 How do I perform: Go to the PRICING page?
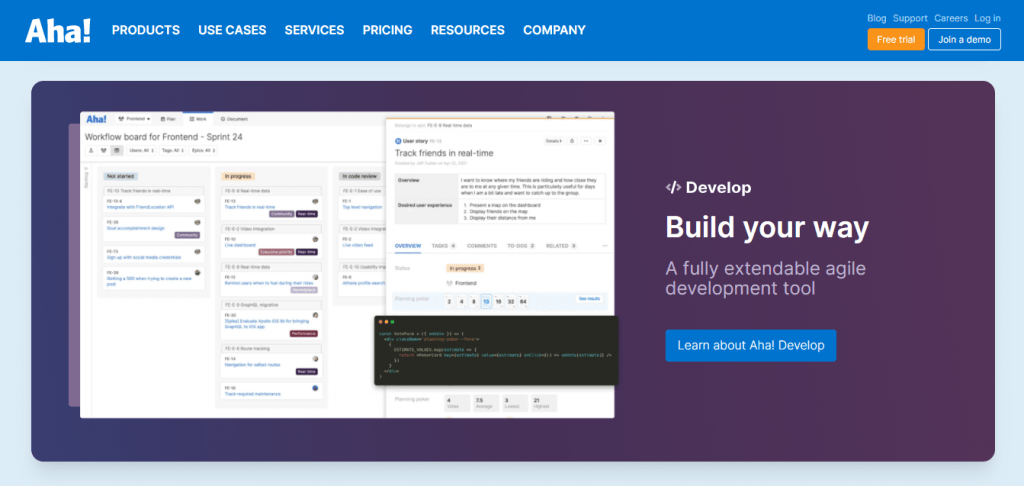[388, 30]
